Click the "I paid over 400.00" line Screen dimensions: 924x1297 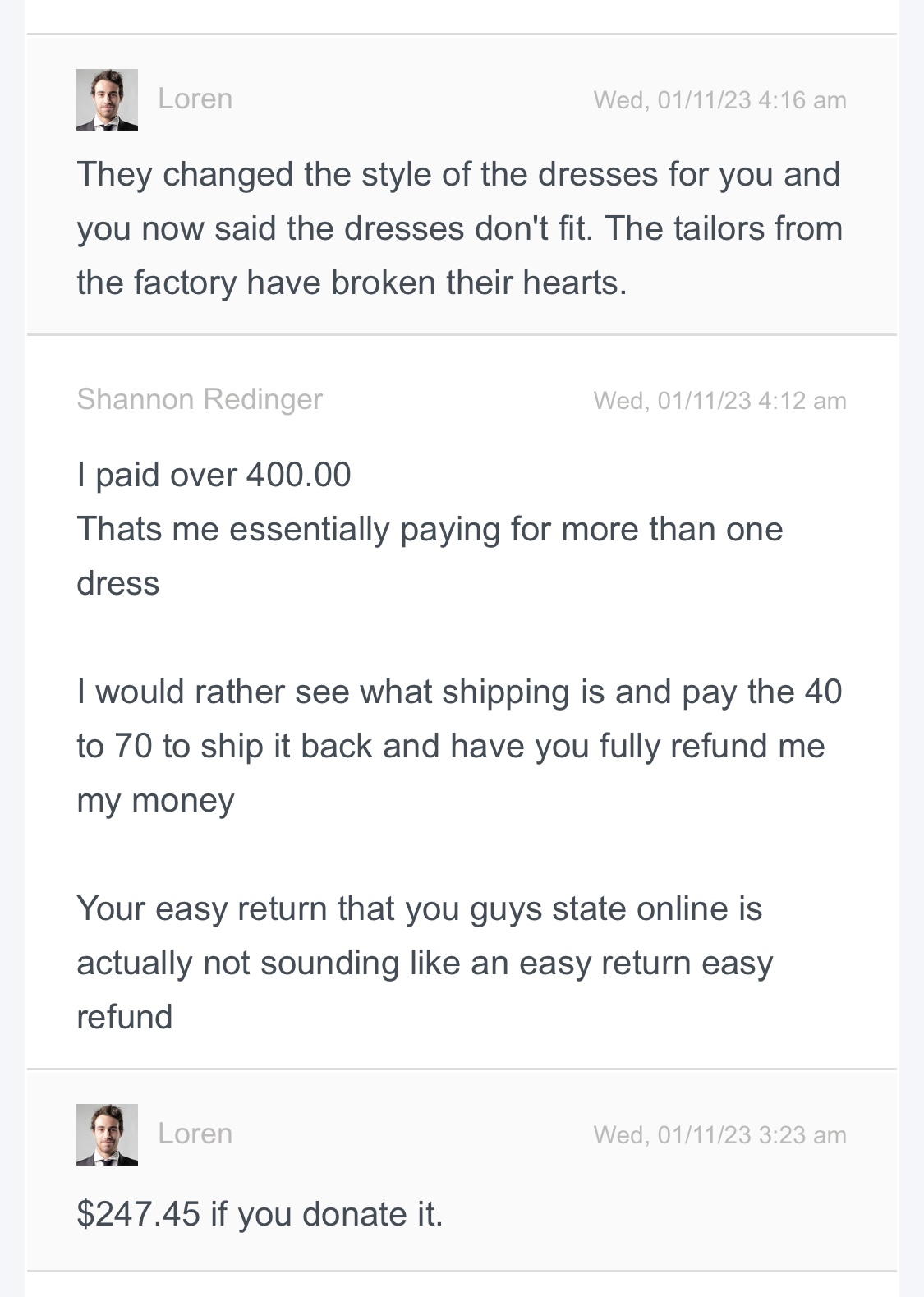point(214,475)
